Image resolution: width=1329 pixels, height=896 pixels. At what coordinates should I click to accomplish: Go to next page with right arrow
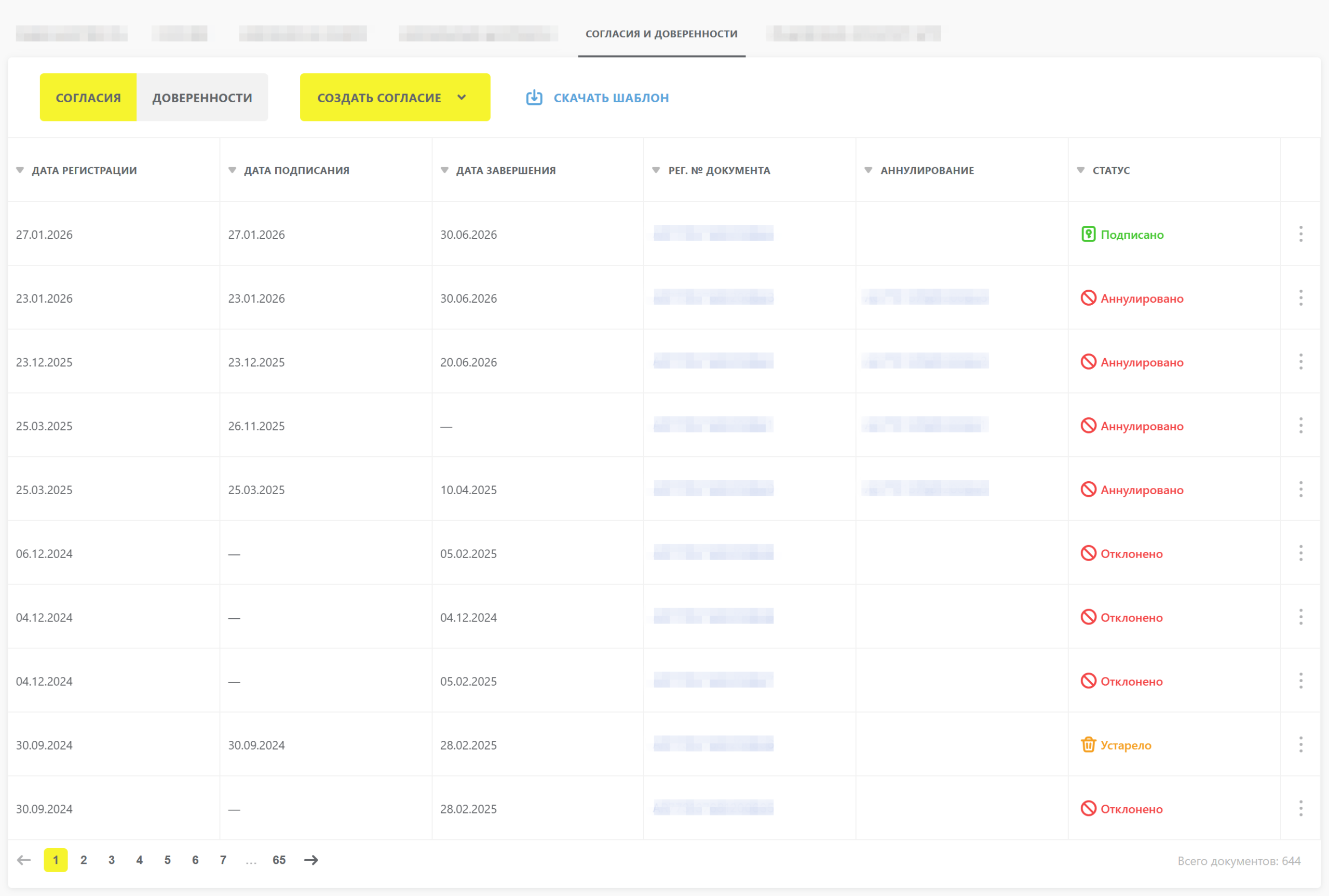[x=311, y=860]
